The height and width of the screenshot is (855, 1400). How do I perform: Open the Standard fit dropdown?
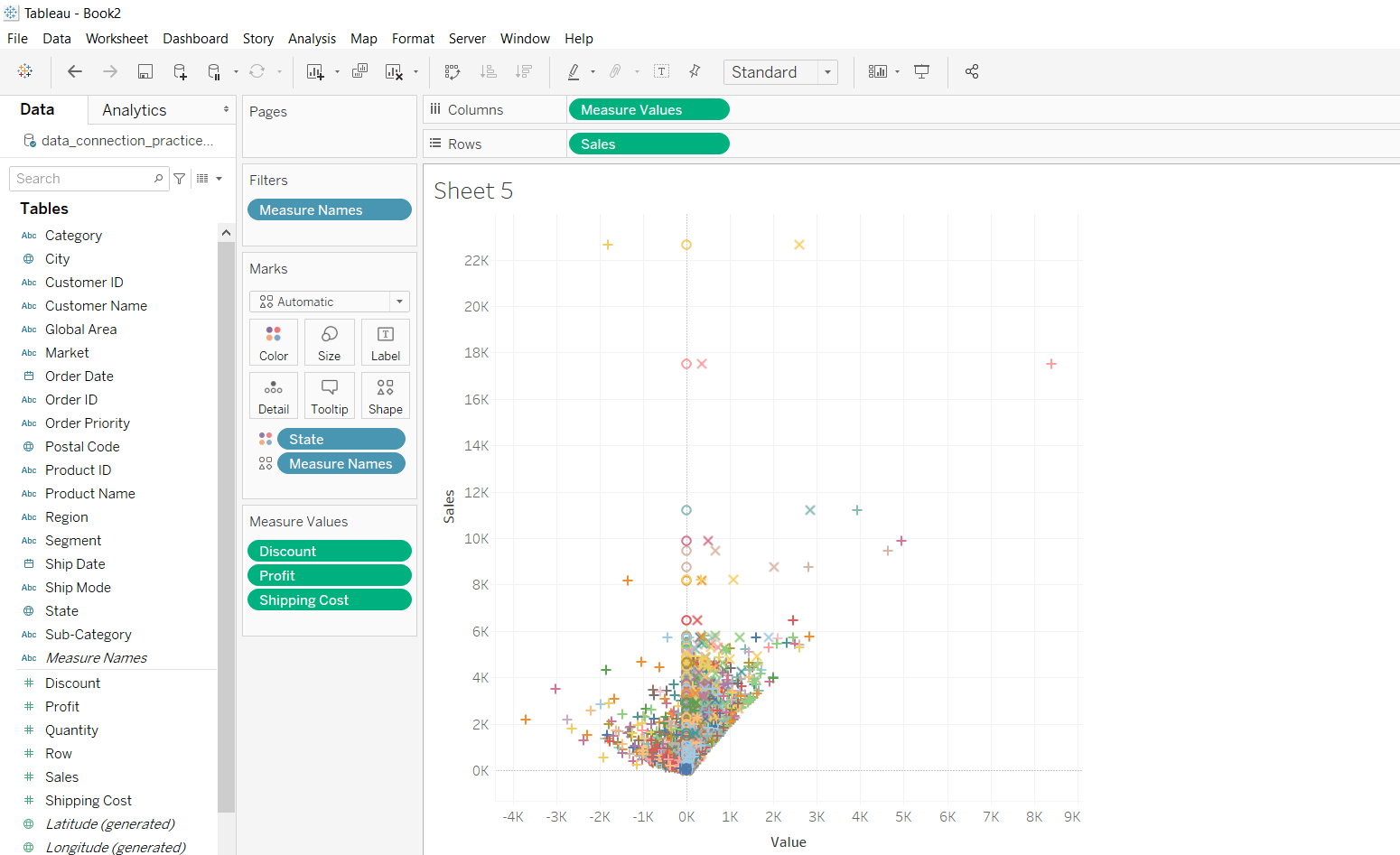coord(829,71)
